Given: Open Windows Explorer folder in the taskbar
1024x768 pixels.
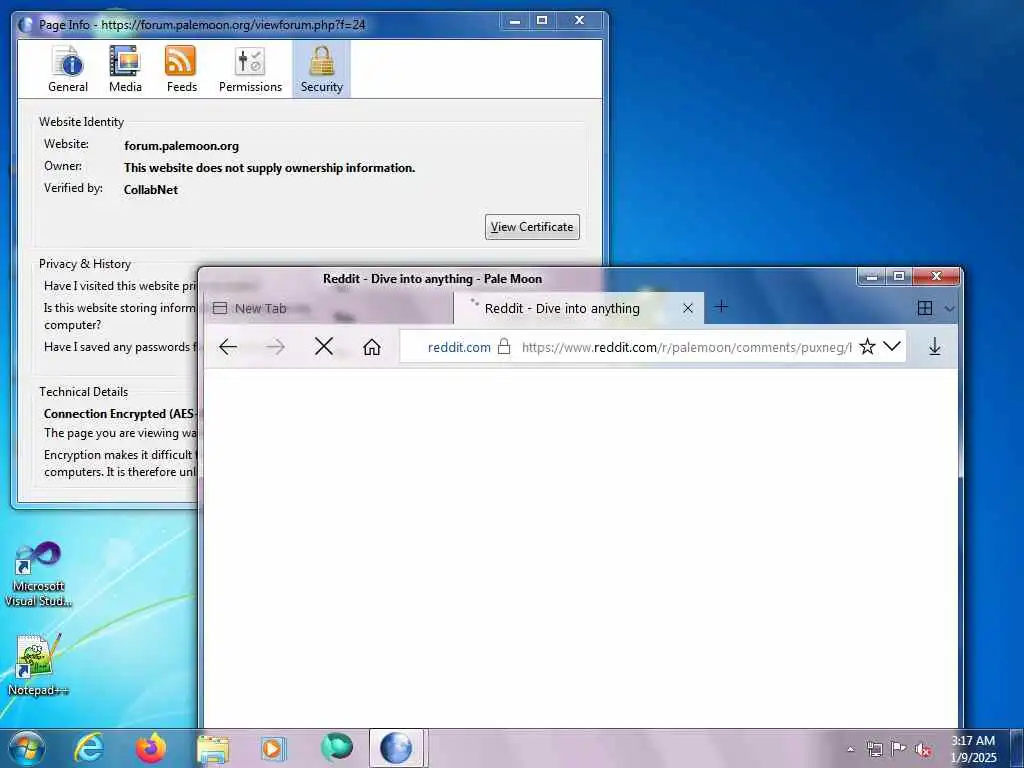Looking at the screenshot, I should 213,749.
